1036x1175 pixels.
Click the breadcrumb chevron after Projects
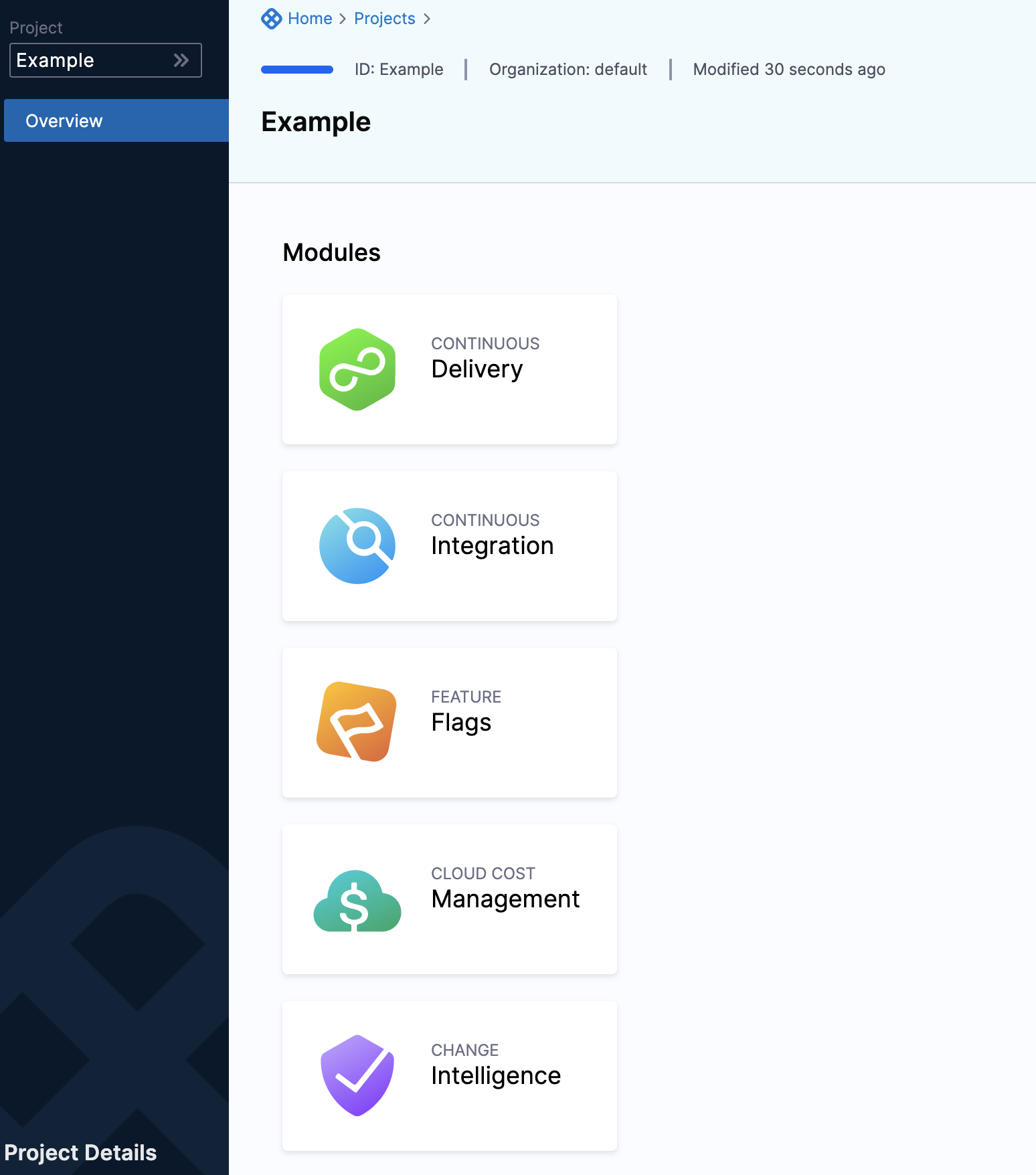pos(427,19)
